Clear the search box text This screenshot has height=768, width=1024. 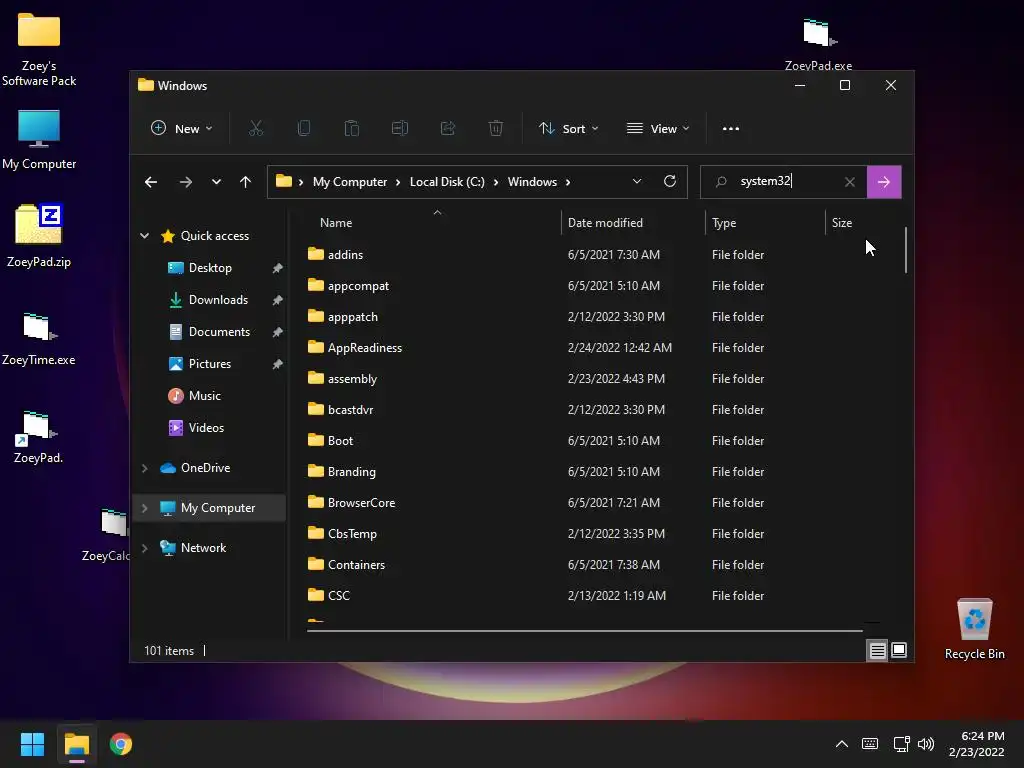click(x=849, y=182)
